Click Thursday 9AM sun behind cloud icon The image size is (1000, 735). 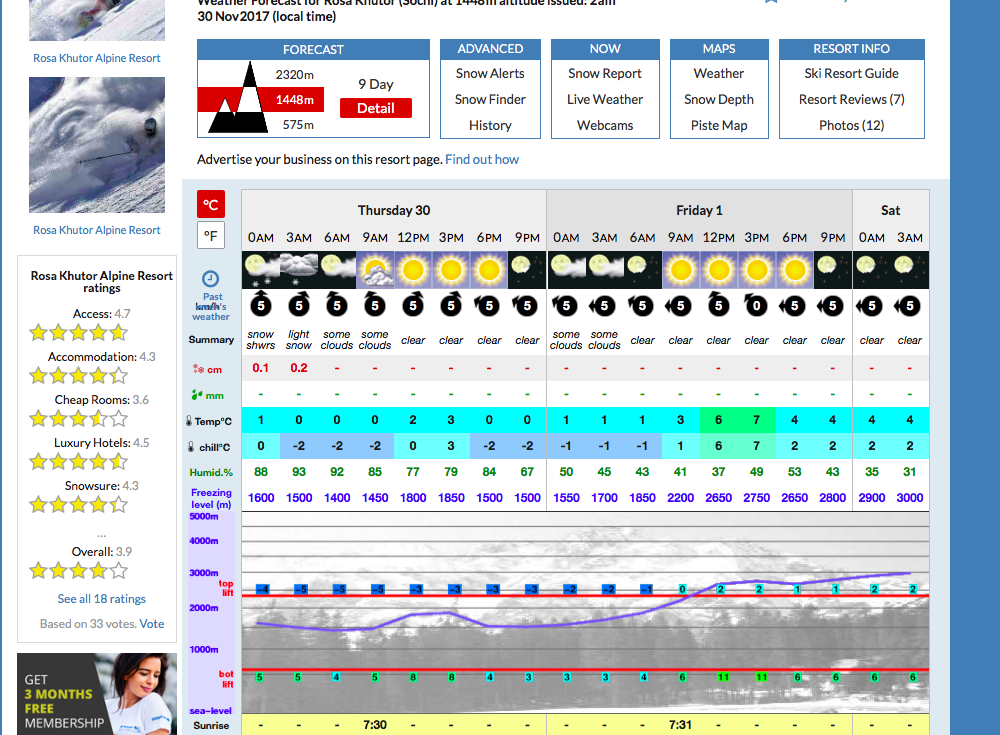tap(375, 270)
